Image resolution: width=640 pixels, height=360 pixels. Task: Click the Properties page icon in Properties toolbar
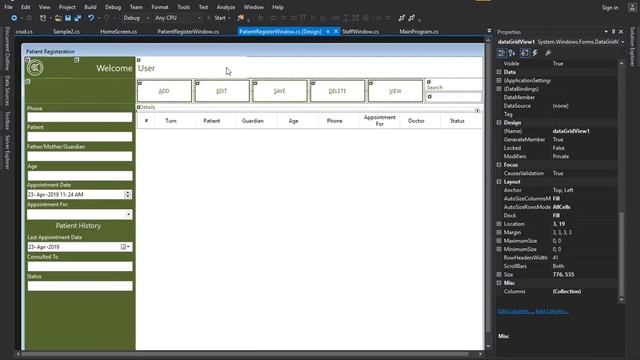pos(524,53)
